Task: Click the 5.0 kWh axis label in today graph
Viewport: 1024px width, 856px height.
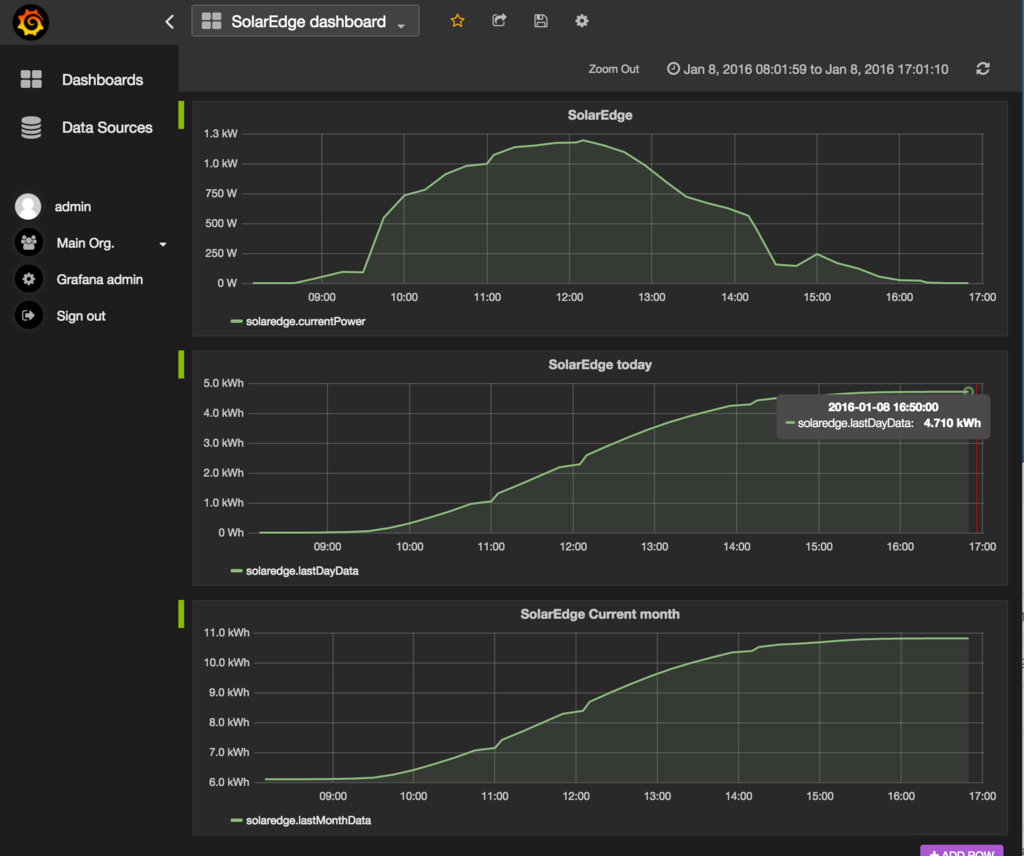Action: click(223, 383)
